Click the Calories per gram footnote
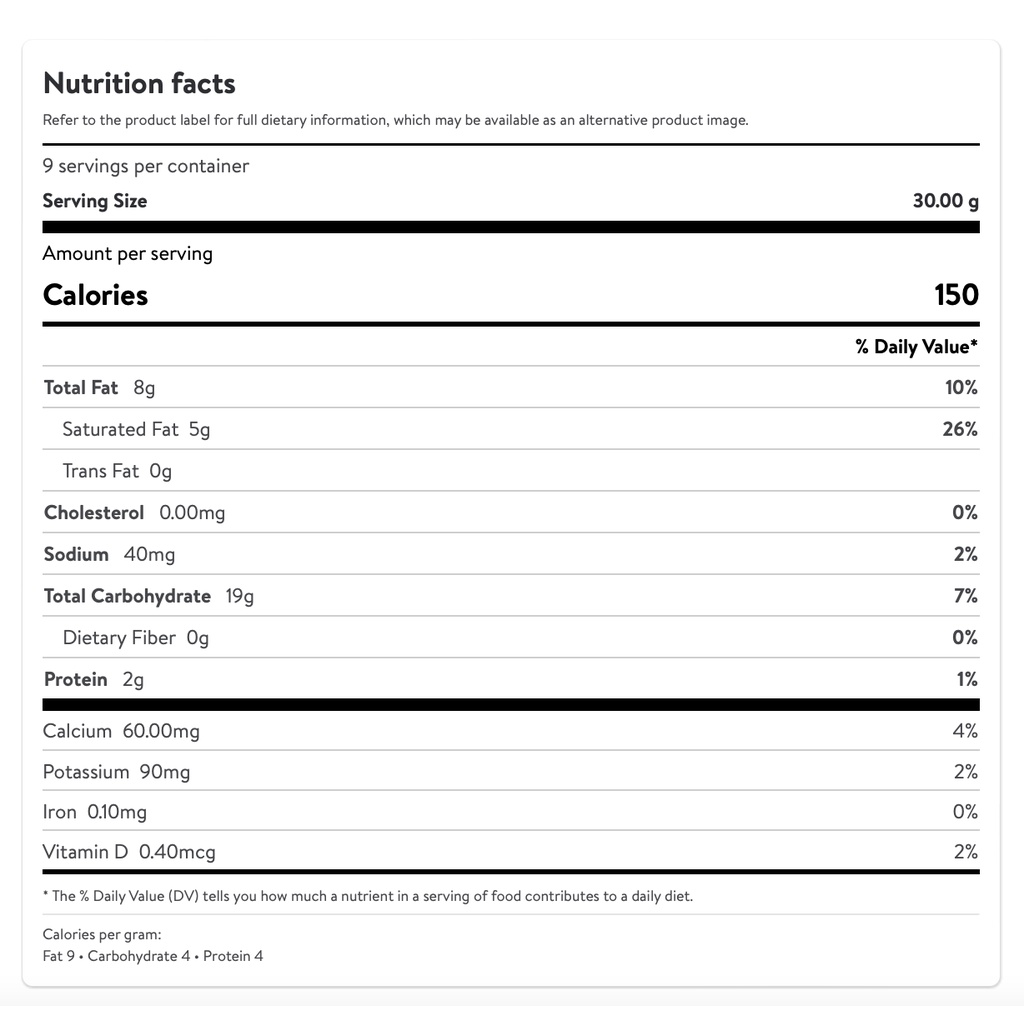 click(x=102, y=935)
